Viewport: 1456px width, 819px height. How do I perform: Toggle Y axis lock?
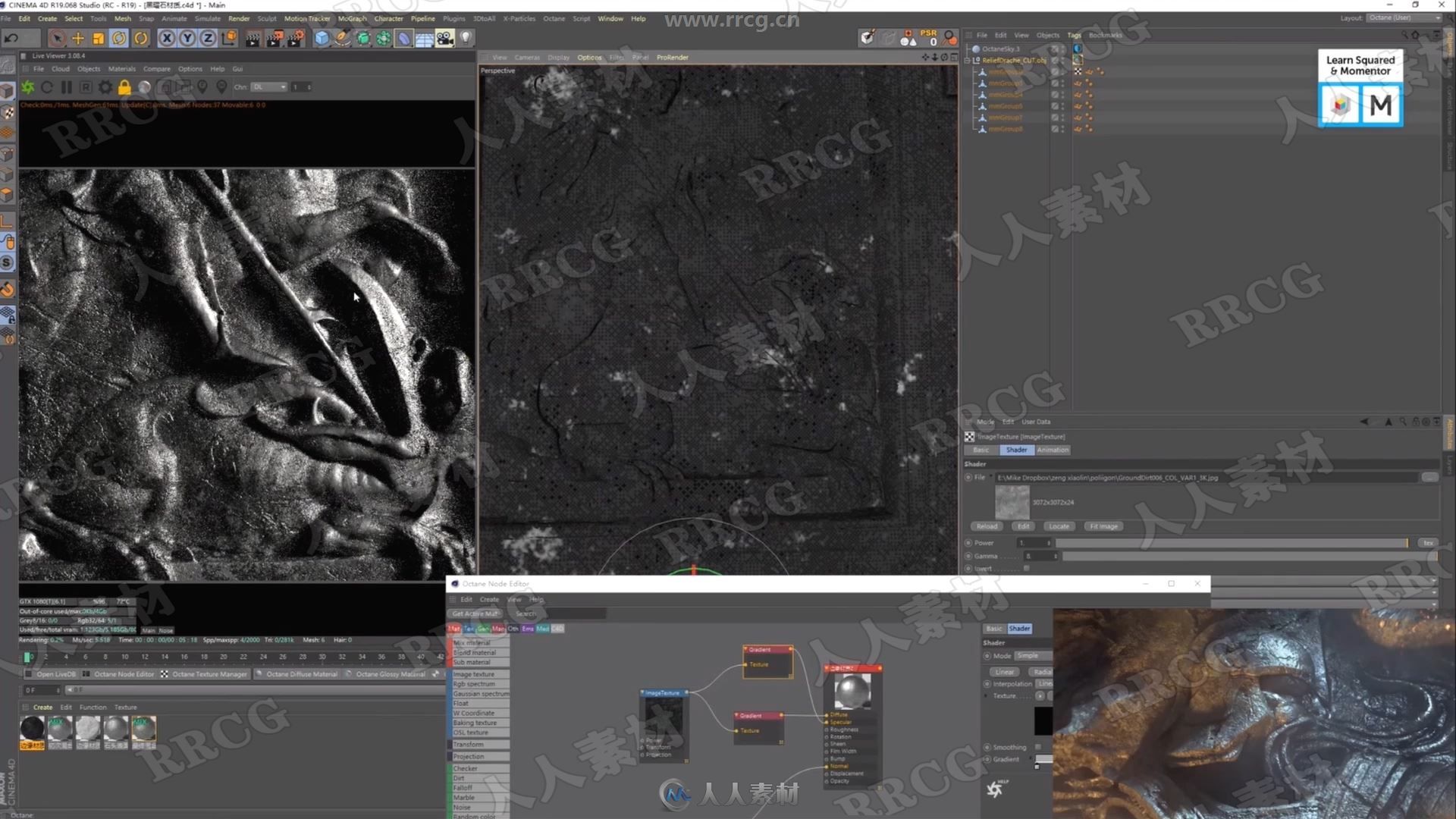click(x=187, y=38)
